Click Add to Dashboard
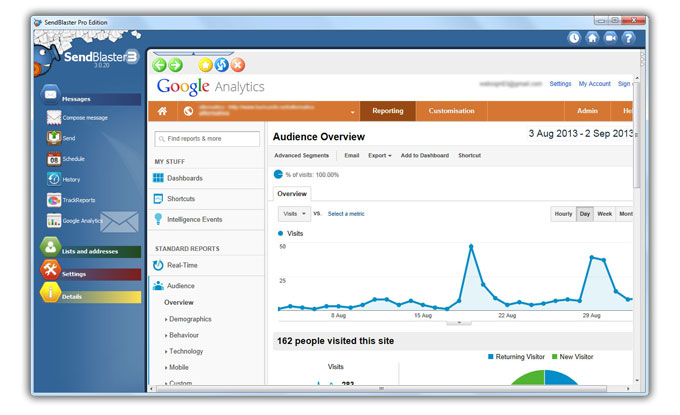 [x=425, y=155]
